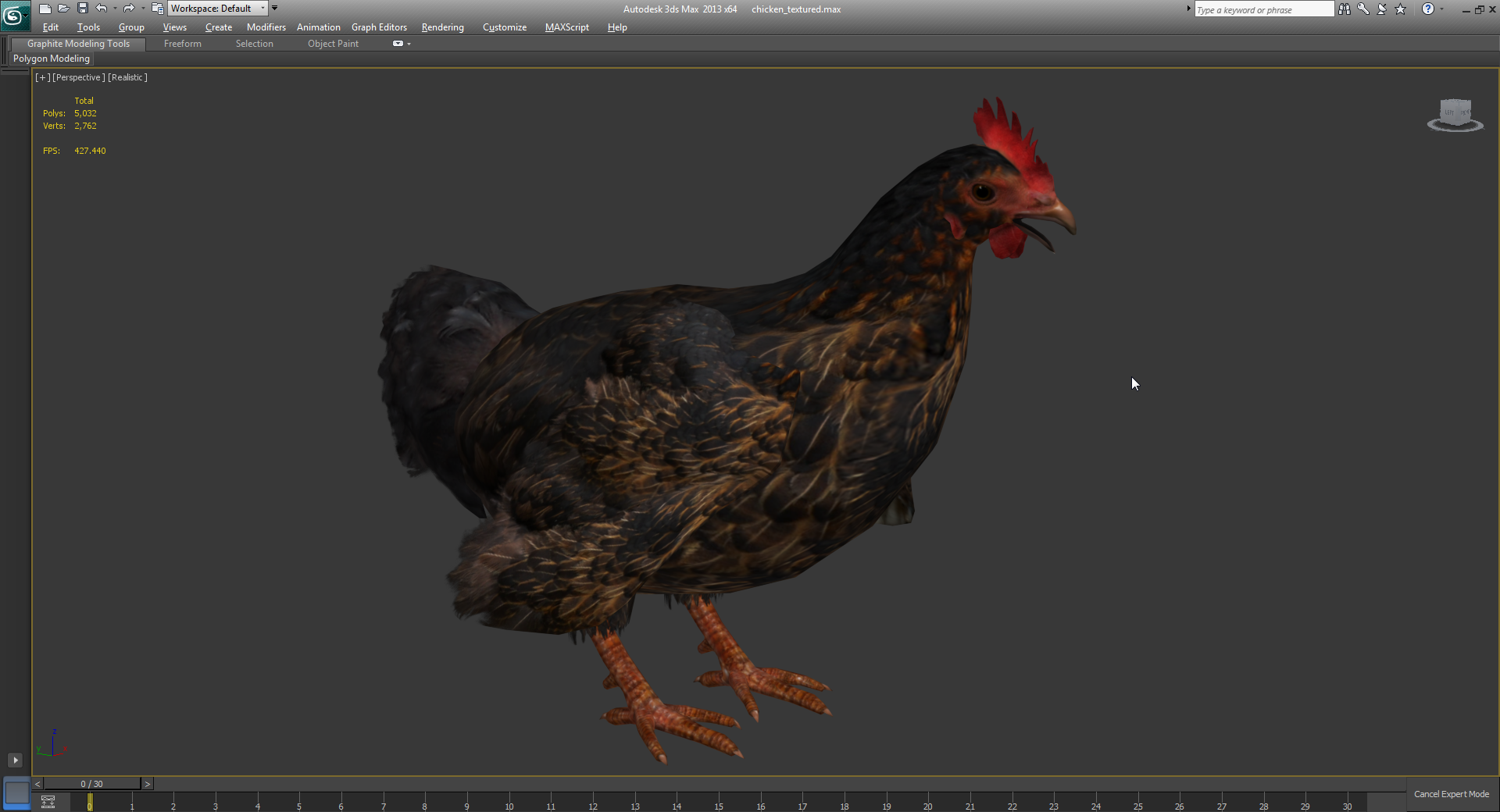Click the 3ds Max application button
This screenshot has height=812, width=1500.
click(14, 14)
